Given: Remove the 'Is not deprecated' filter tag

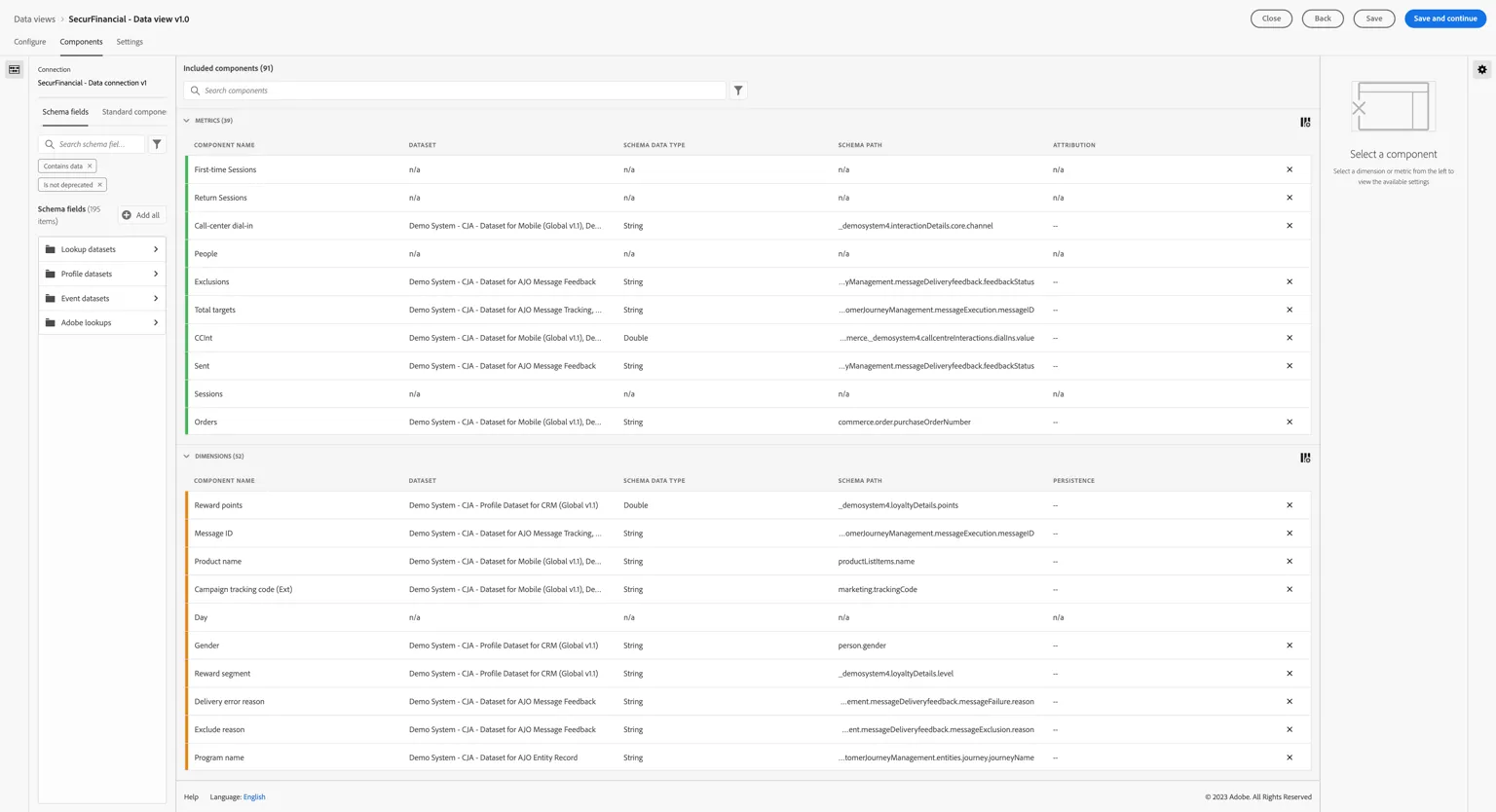Looking at the screenshot, I should click(x=99, y=185).
